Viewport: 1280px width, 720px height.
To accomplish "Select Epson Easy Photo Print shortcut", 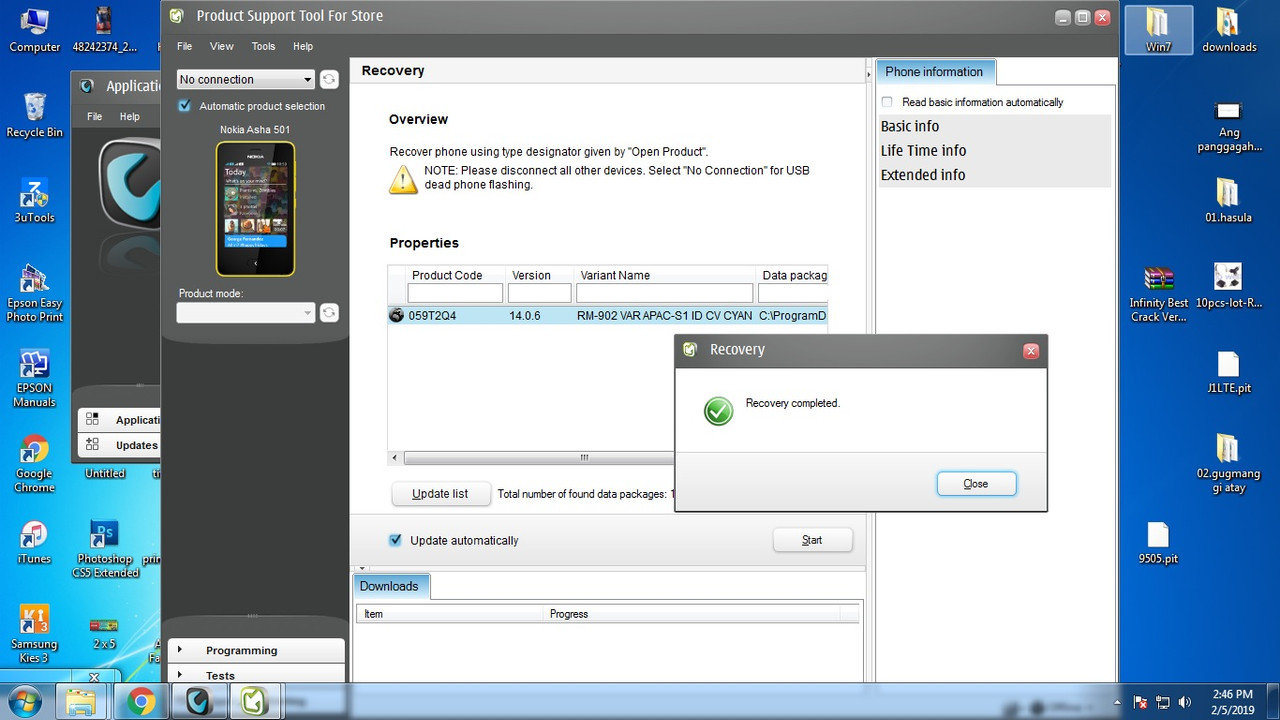I will pyautogui.click(x=34, y=293).
